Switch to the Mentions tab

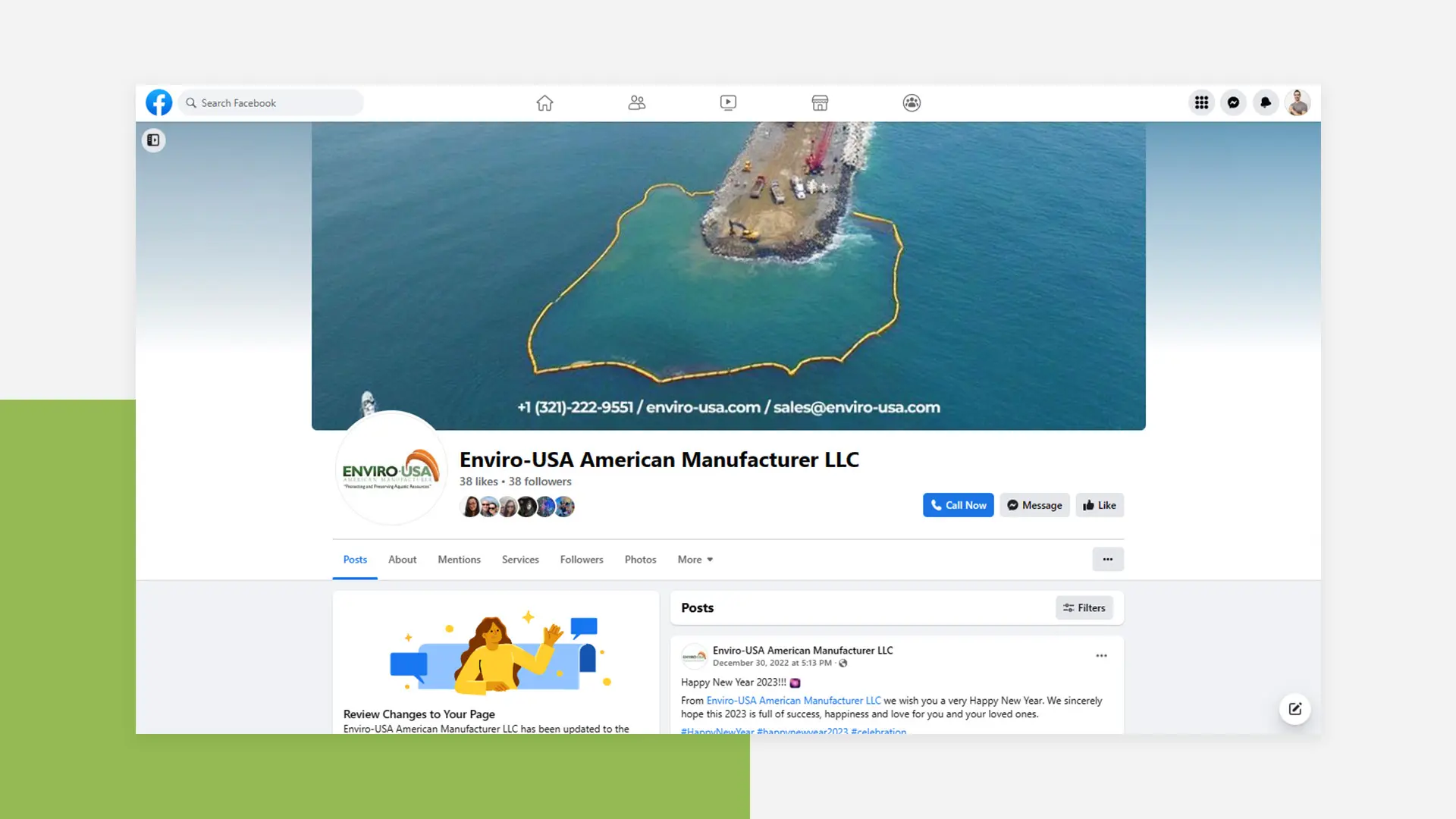click(x=459, y=560)
